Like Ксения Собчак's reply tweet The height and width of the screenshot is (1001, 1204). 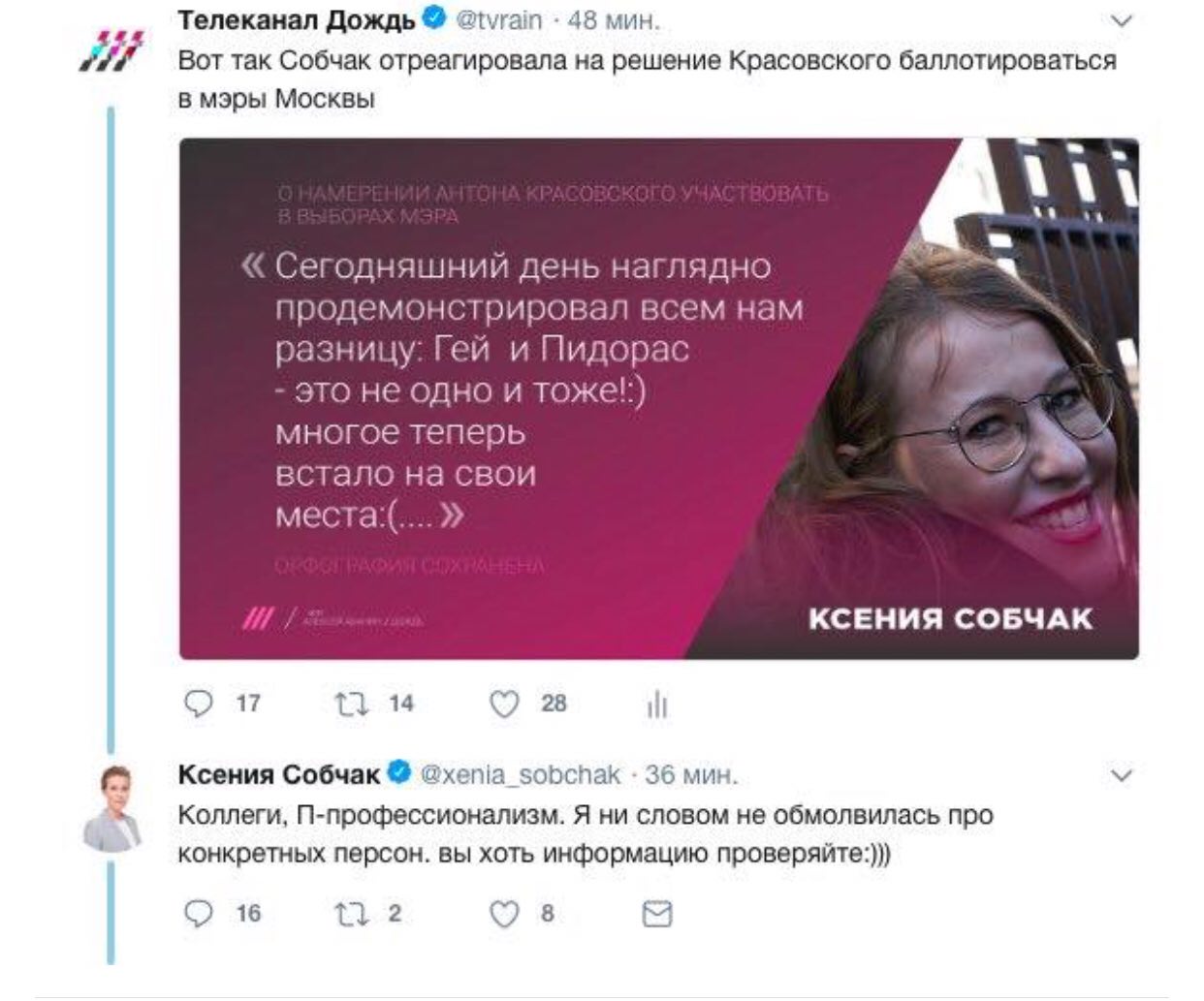tap(504, 913)
